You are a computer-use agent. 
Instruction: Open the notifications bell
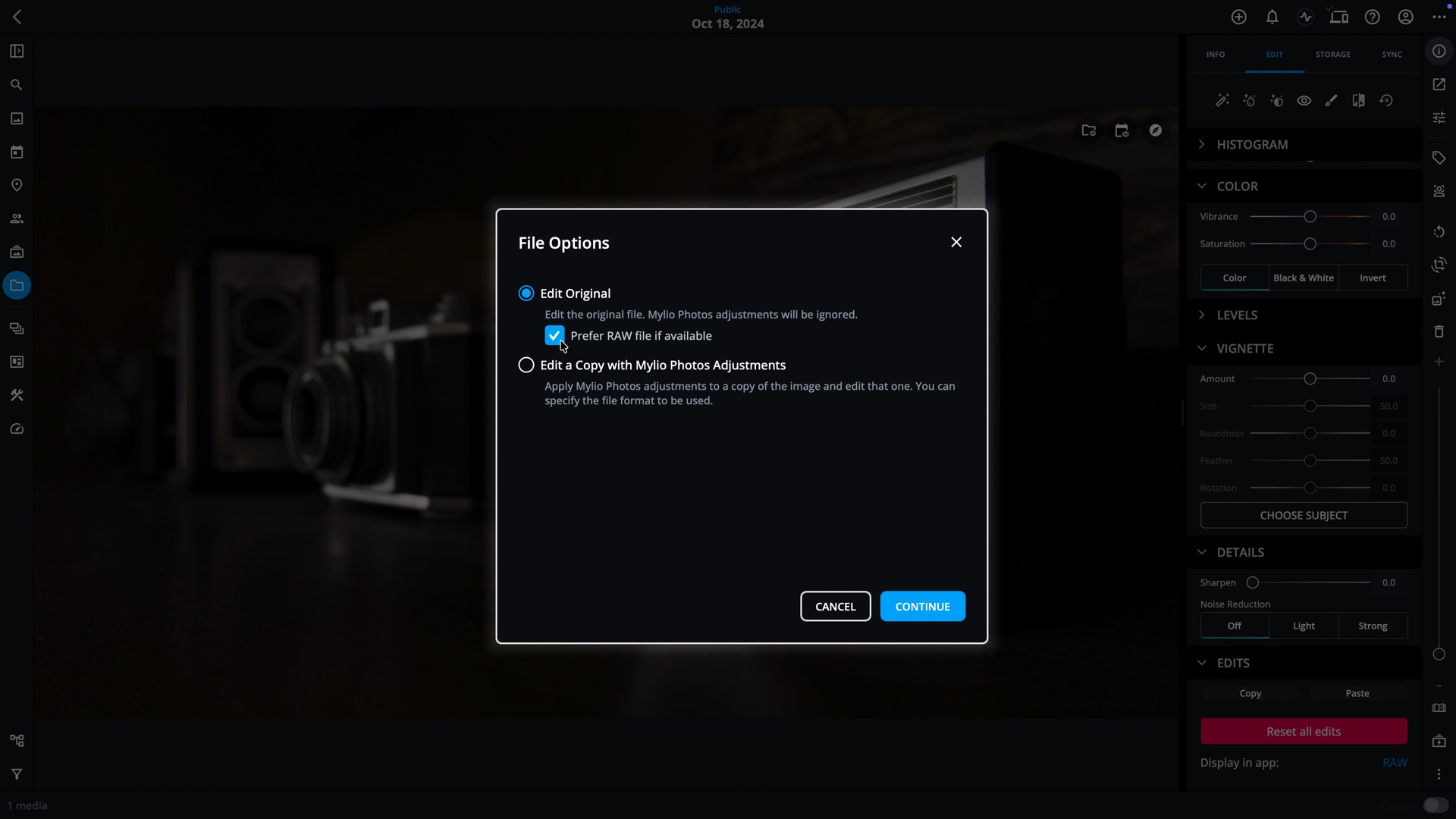1272,17
